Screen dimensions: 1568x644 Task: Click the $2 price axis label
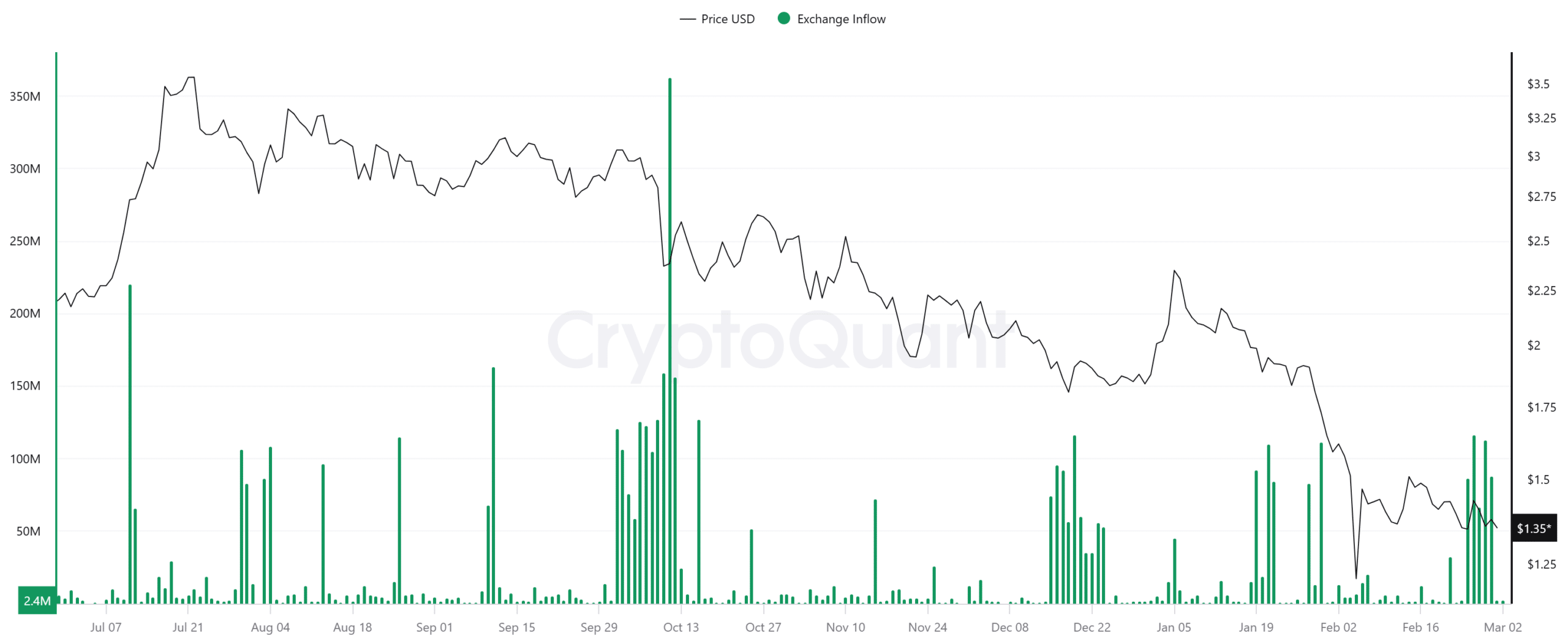tap(1533, 345)
